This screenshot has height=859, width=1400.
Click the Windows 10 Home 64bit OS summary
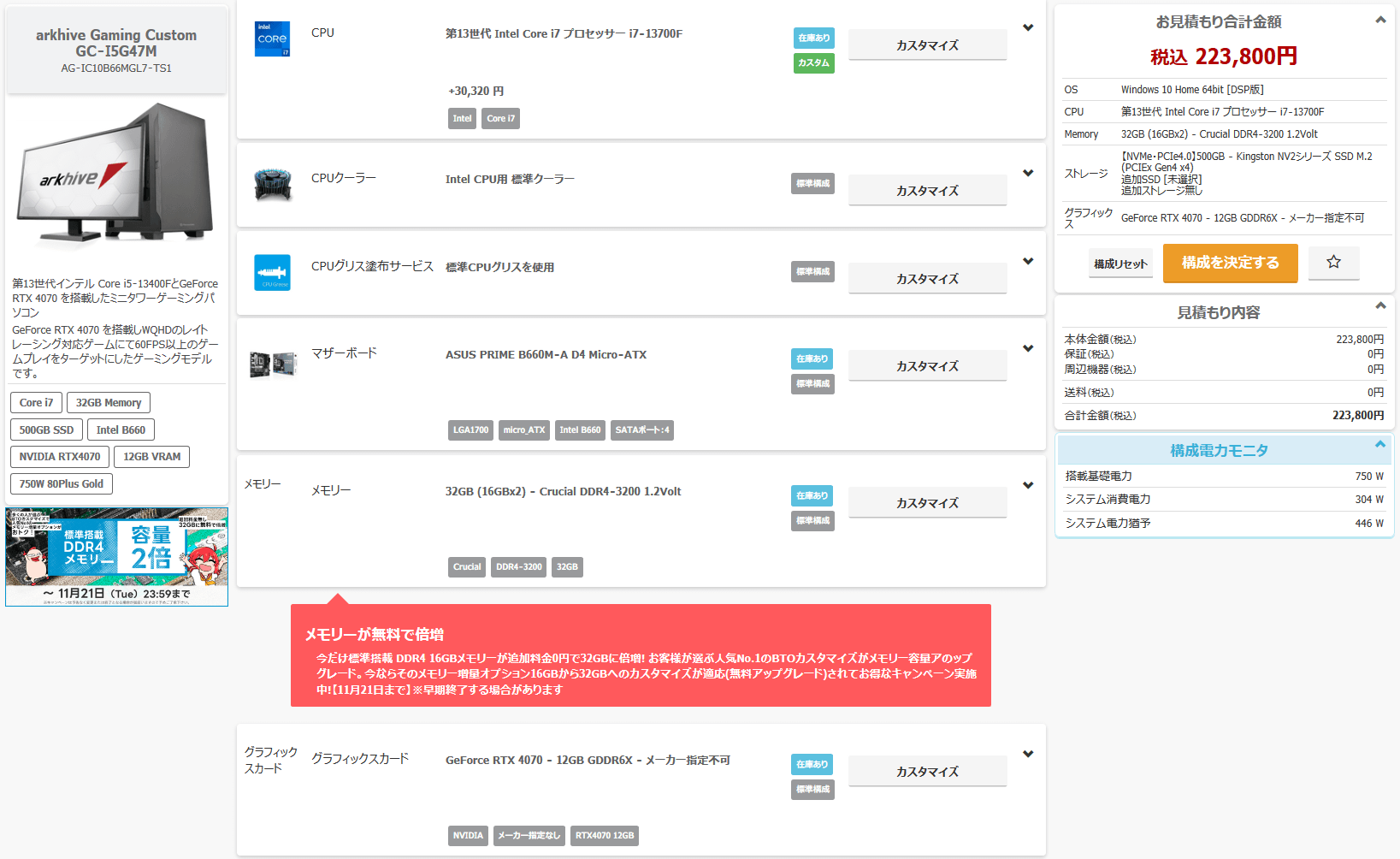pos(1192,90)
